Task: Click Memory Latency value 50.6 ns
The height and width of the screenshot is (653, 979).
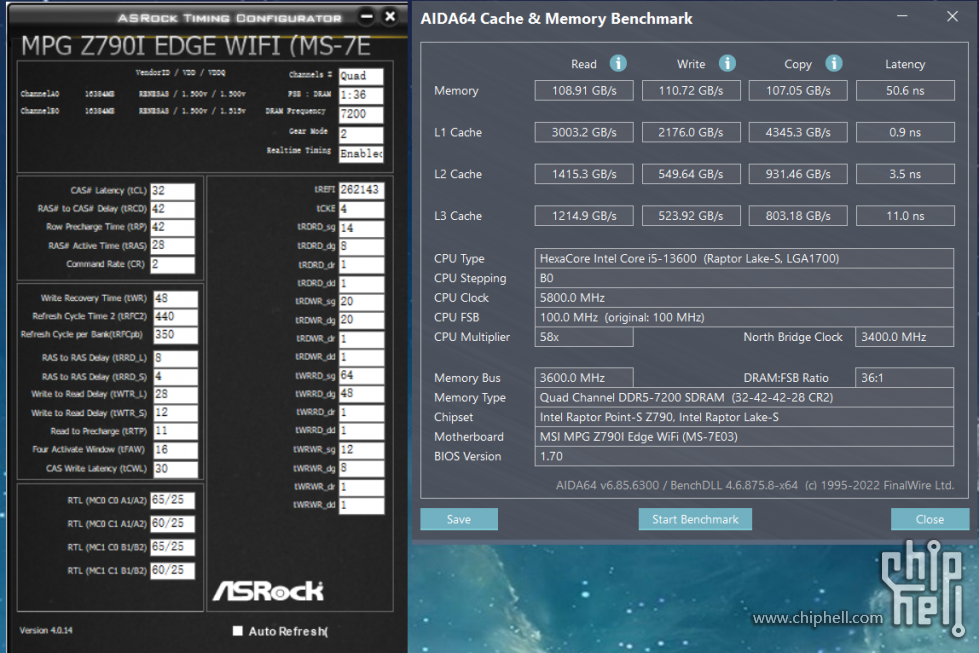Action: (905, 91)
